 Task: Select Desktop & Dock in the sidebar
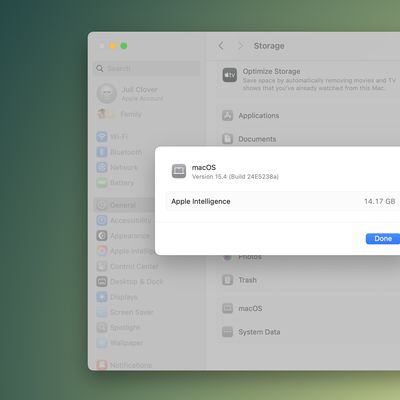coord(137,282)
